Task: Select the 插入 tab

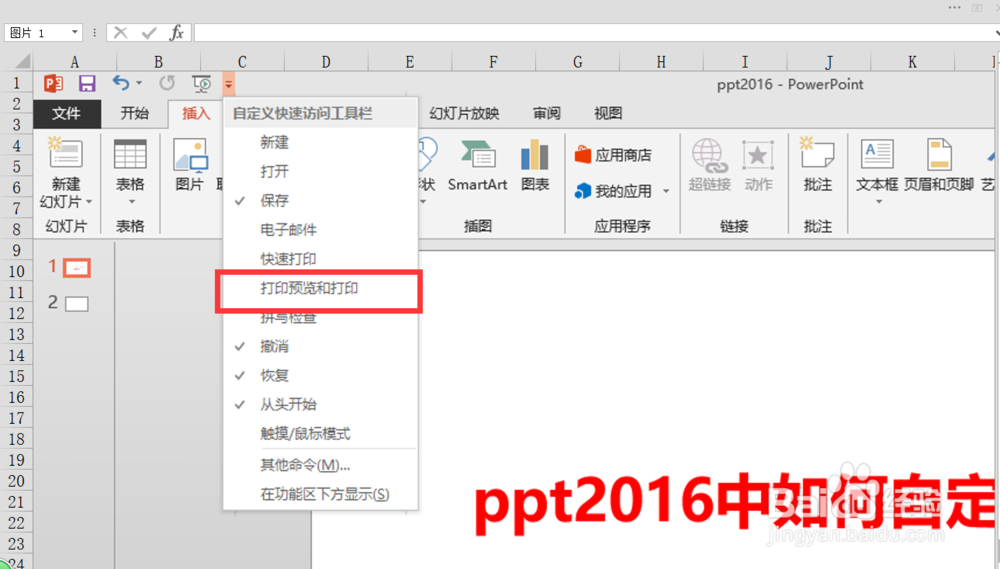Action: pos(195,114)
